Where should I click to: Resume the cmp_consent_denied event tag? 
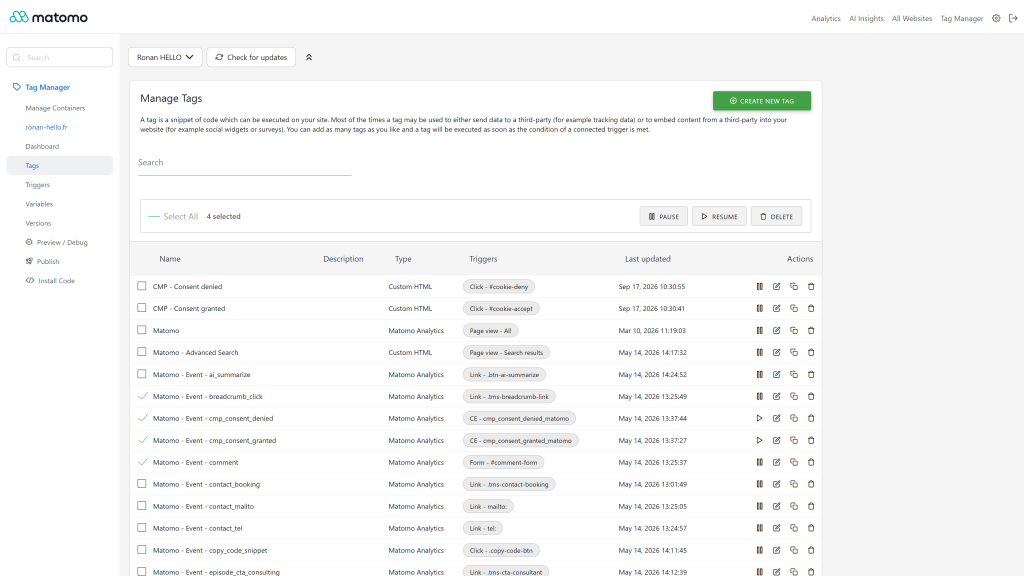760,419
